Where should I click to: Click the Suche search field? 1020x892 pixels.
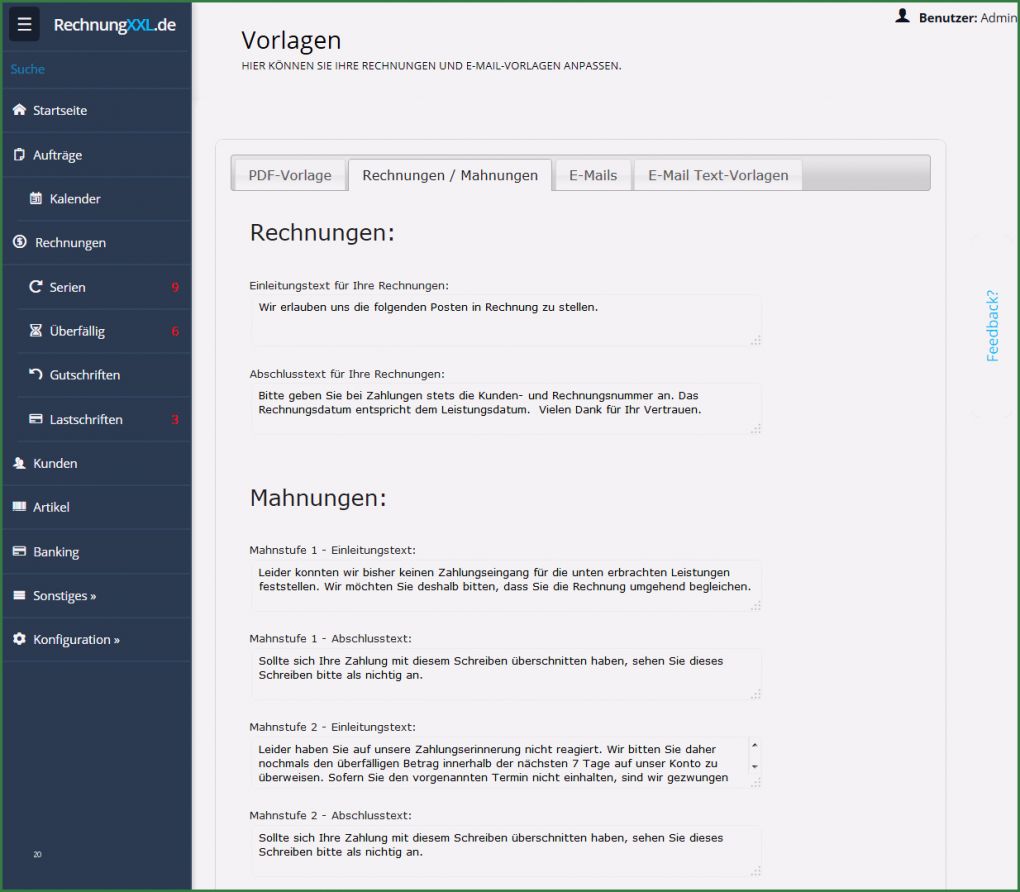click(95, 69)
